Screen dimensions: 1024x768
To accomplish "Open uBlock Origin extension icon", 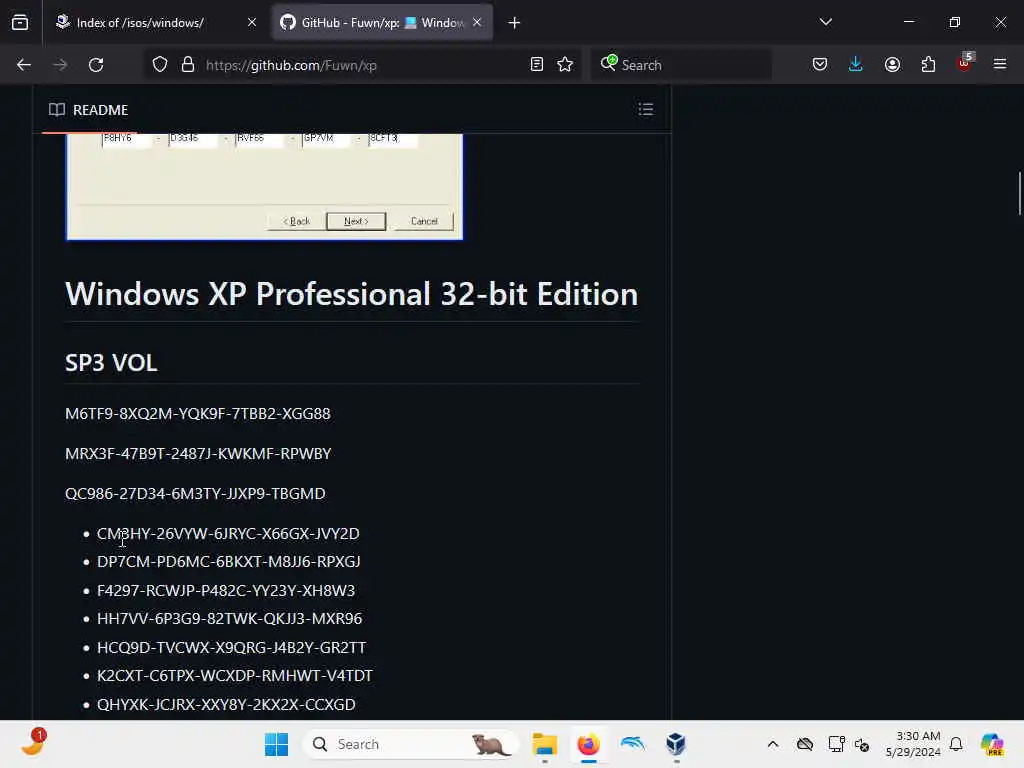I will tap(965, 63).
